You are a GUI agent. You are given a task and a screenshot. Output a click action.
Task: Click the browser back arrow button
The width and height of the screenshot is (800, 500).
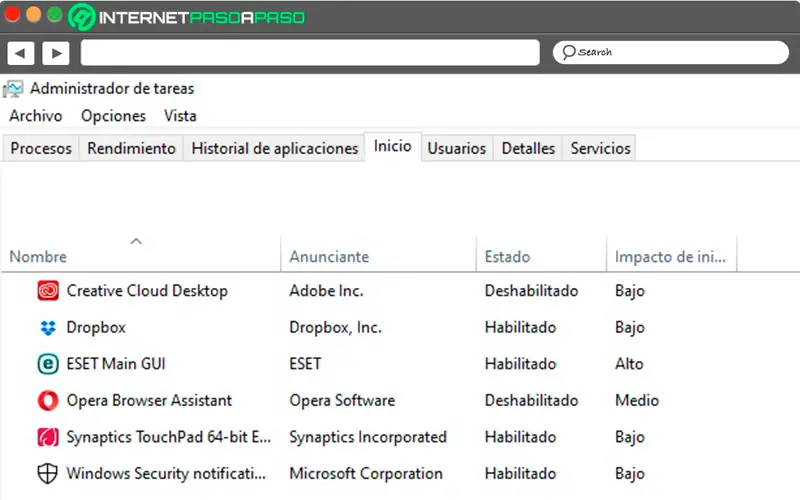tap(20, 53)
